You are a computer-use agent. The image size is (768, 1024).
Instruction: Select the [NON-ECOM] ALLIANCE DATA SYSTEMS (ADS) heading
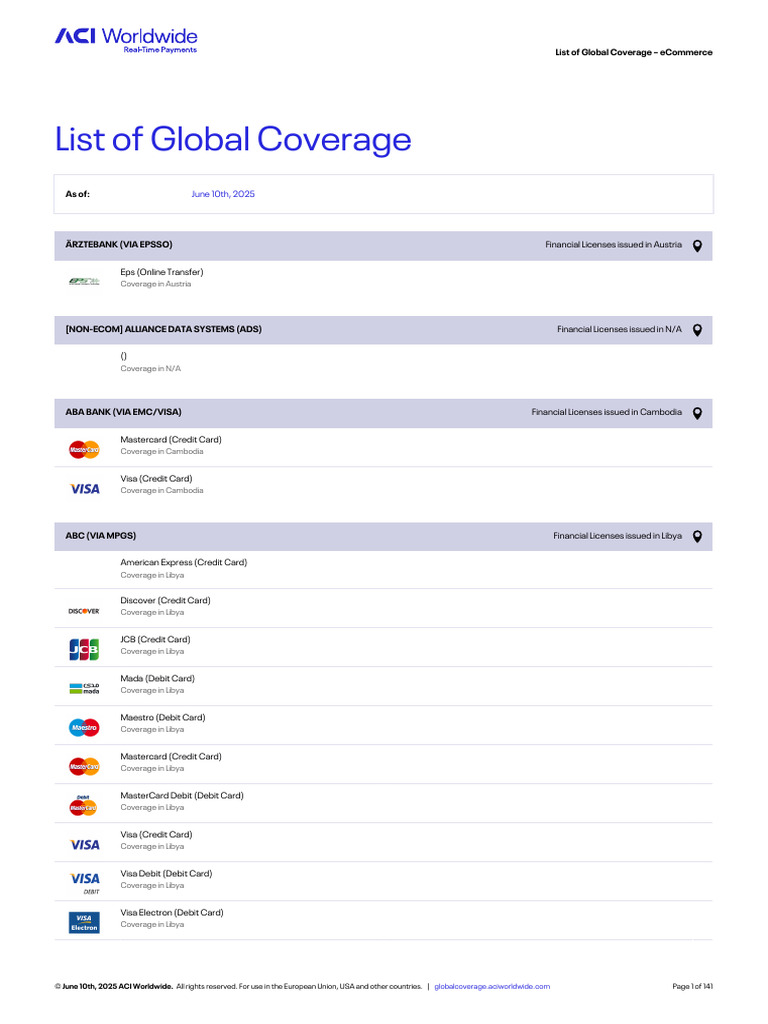163,329
